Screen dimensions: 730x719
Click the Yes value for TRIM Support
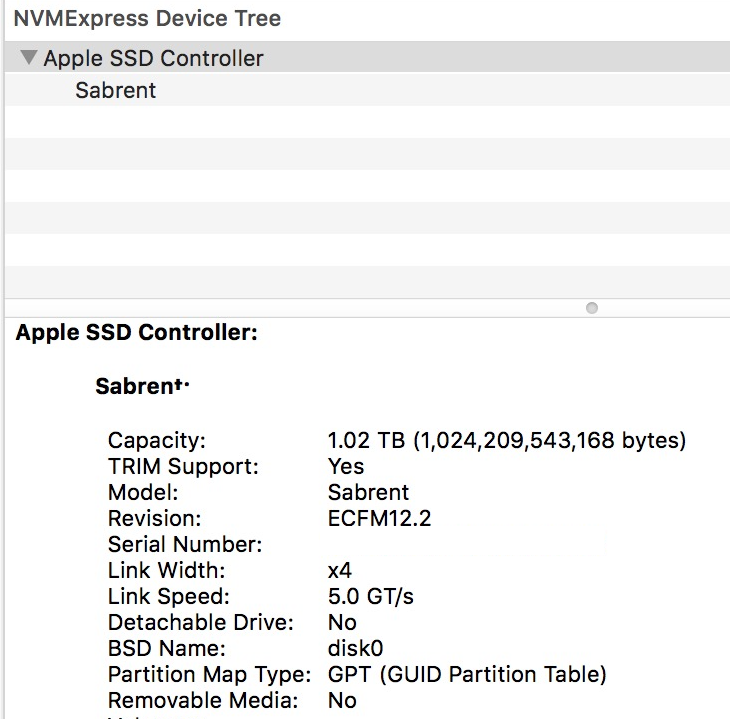click(x=346, y=466)
